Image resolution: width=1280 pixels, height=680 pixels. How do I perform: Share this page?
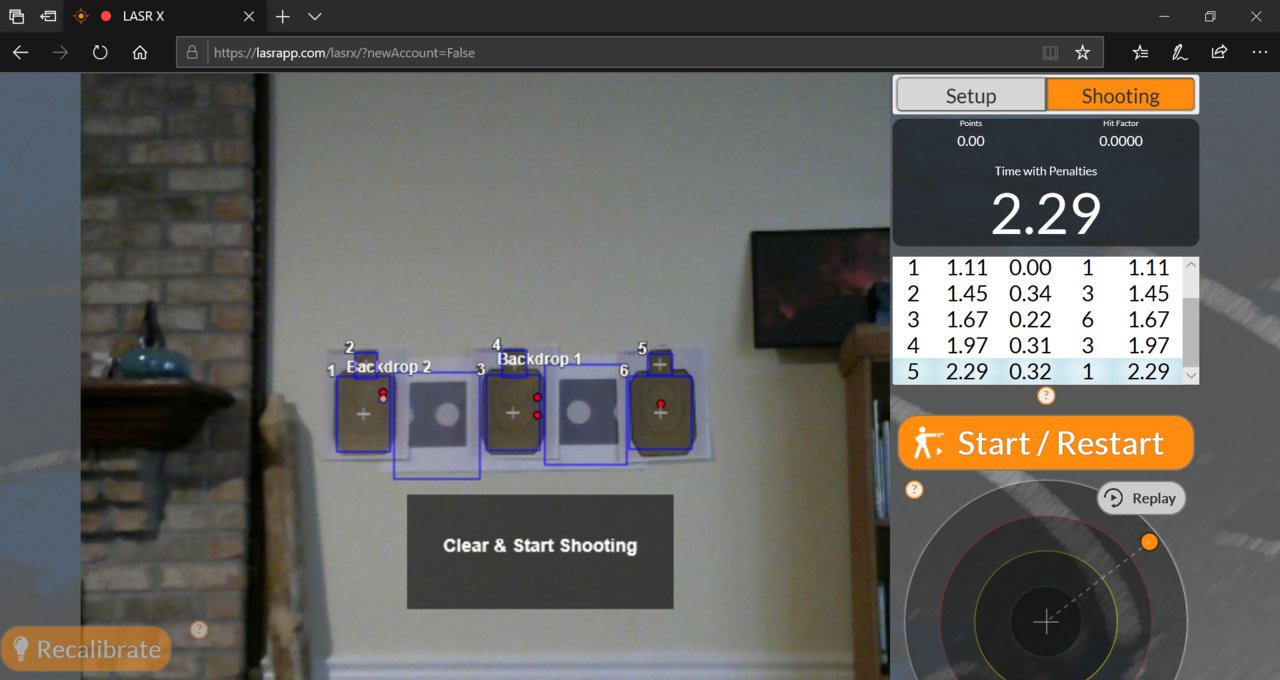pyautogui.click(x=1219, y=52)
